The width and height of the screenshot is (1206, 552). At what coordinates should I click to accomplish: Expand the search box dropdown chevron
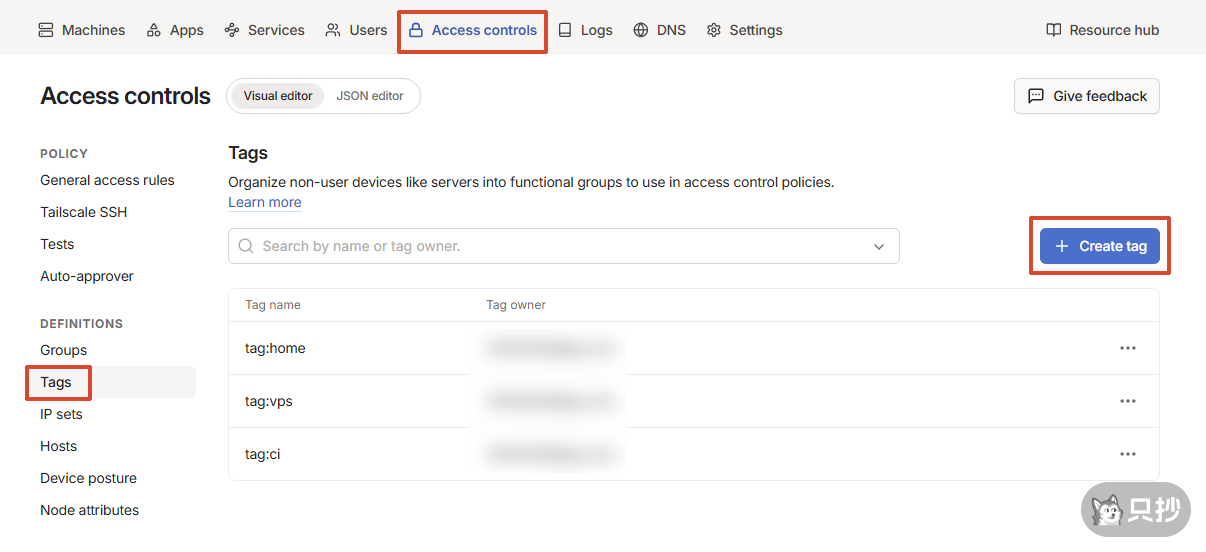(879, 246)
